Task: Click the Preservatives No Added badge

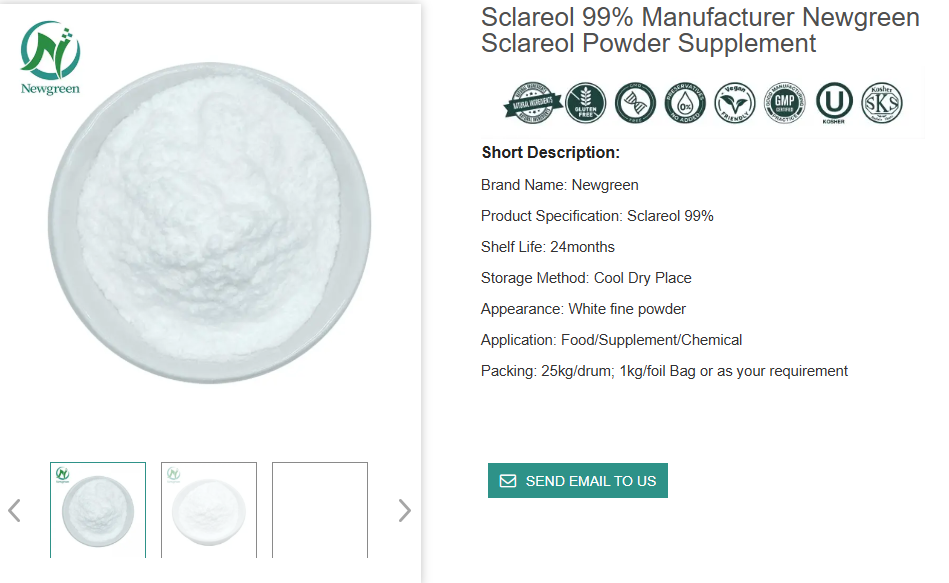Action: (685, 103)
